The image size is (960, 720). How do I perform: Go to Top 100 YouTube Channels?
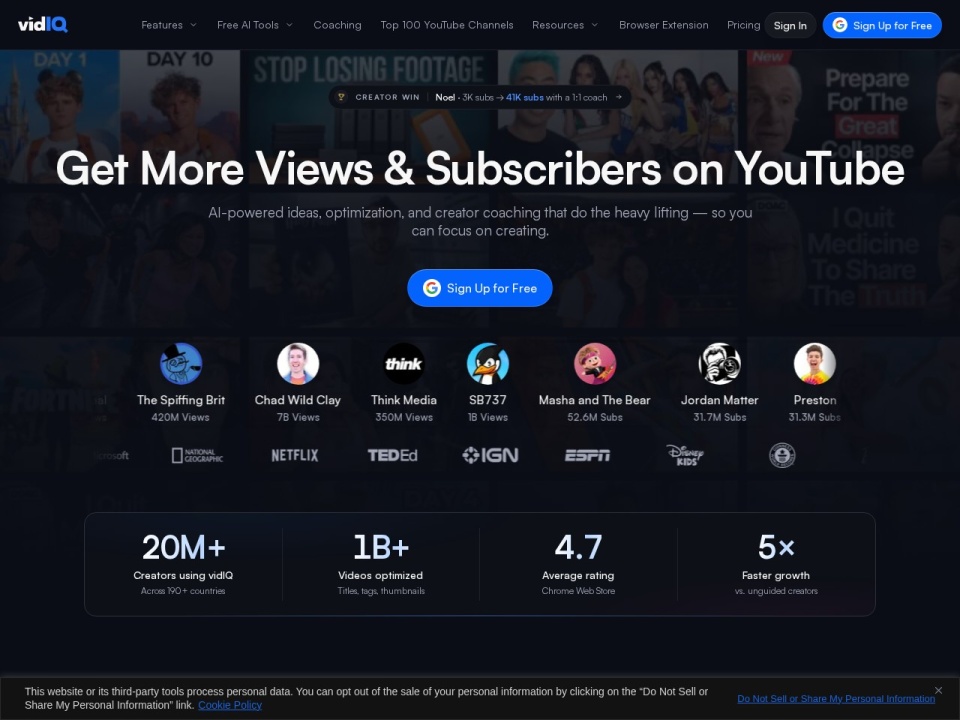447,25
